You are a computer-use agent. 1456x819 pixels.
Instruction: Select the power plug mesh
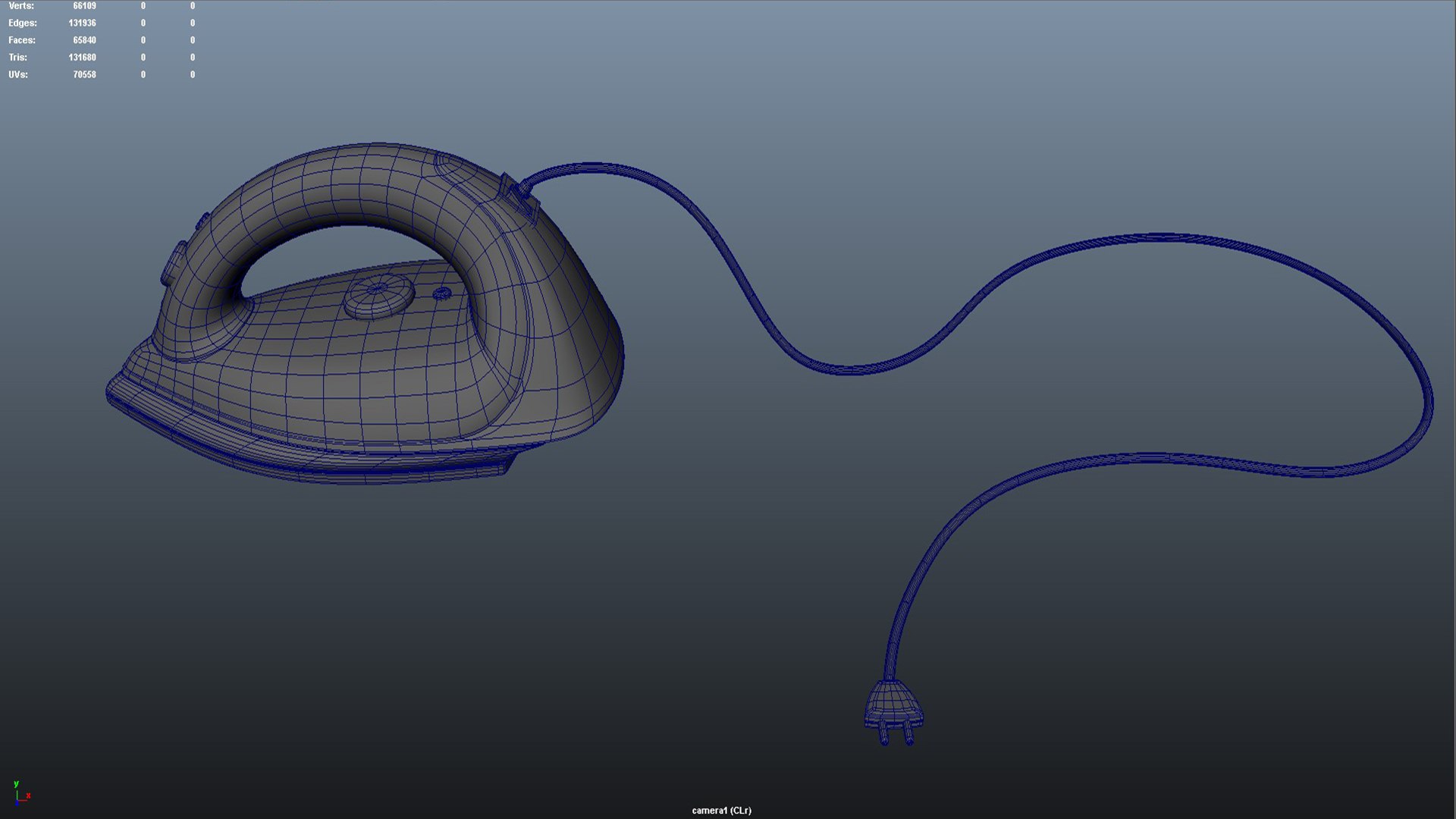tap(893, 704)
